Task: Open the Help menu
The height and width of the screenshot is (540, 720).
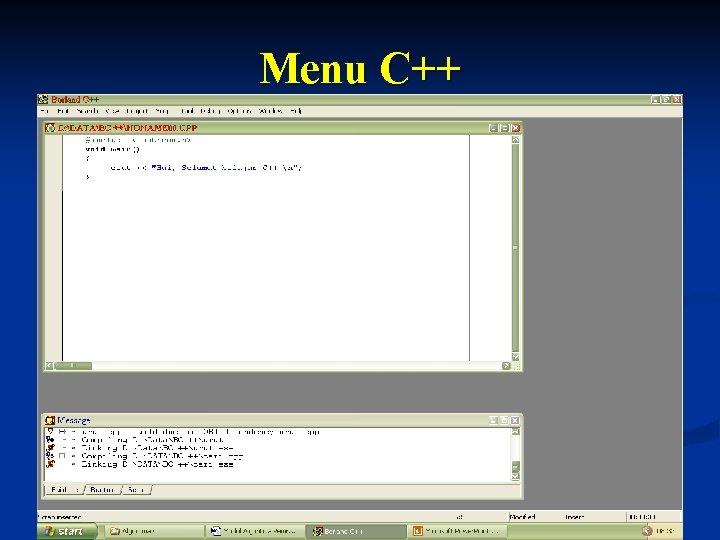Action: click(296, 111)
